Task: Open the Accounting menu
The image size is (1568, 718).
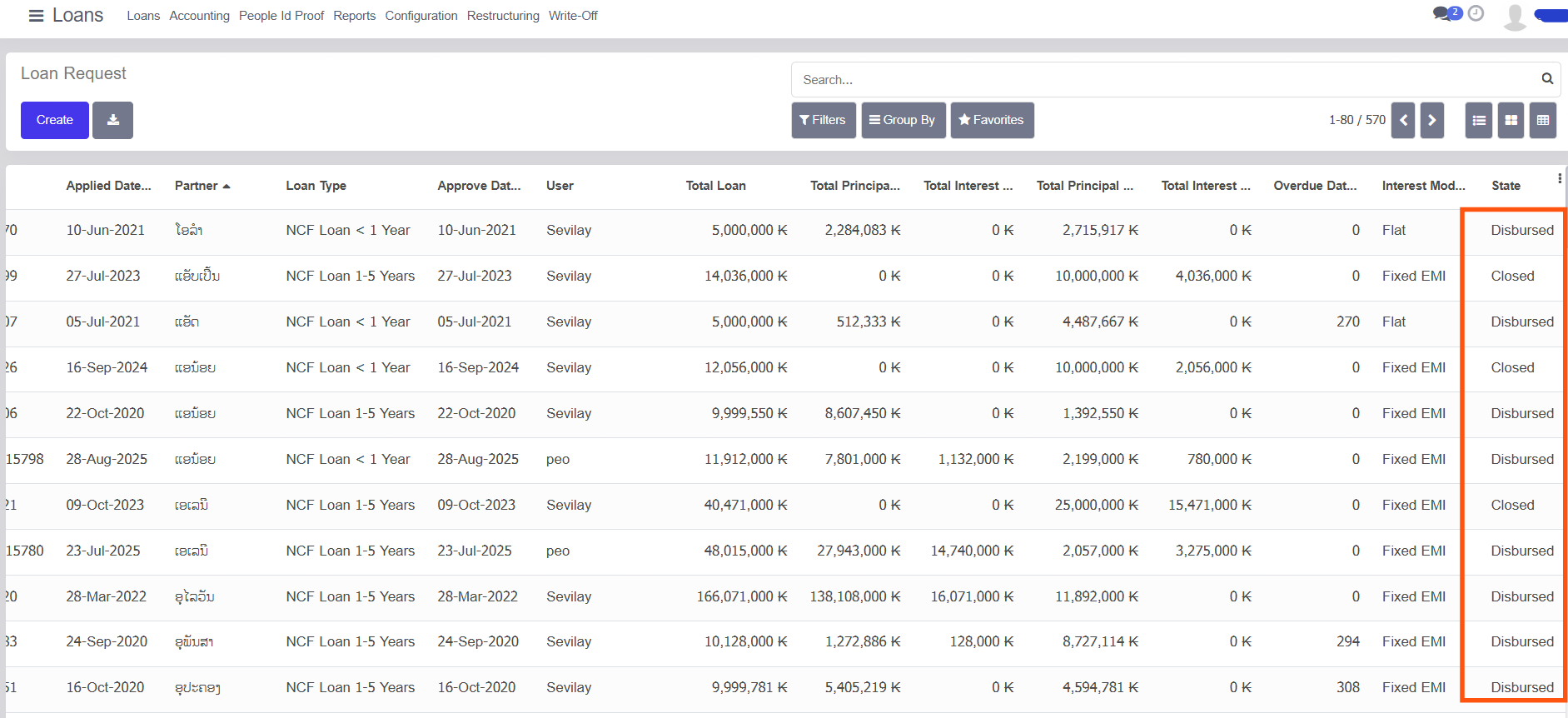Action: tap(199, 16)
